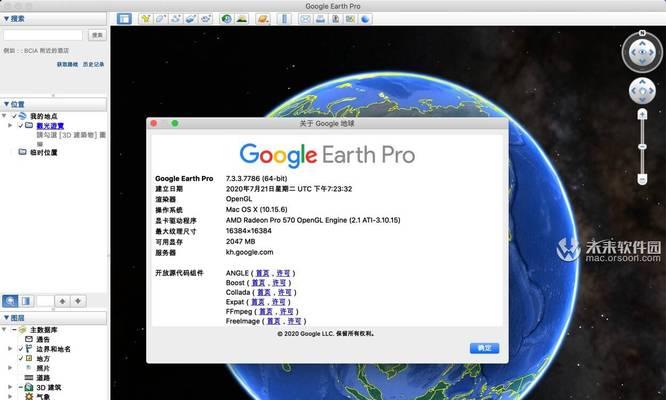Viewport: 666px width, 400px height.
Task: Click the Add Placemark pushpin icon
Action: click(x=146, y=19)
